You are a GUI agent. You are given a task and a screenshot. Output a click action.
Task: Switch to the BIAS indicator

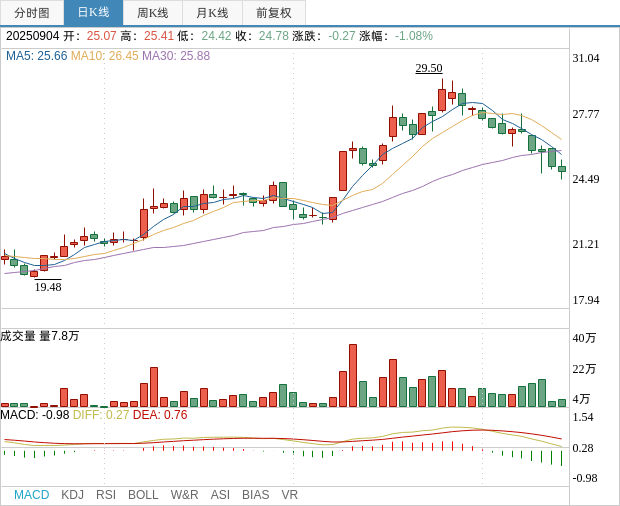tap(255, 495)
